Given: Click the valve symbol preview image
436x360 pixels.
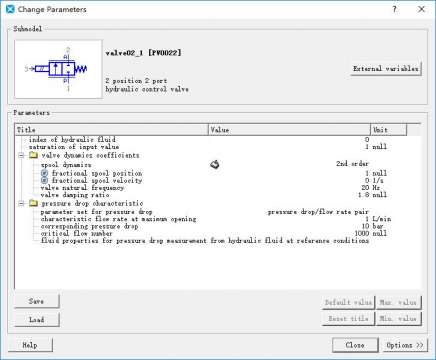Looking at the screenshot, I should pos(58,69).
